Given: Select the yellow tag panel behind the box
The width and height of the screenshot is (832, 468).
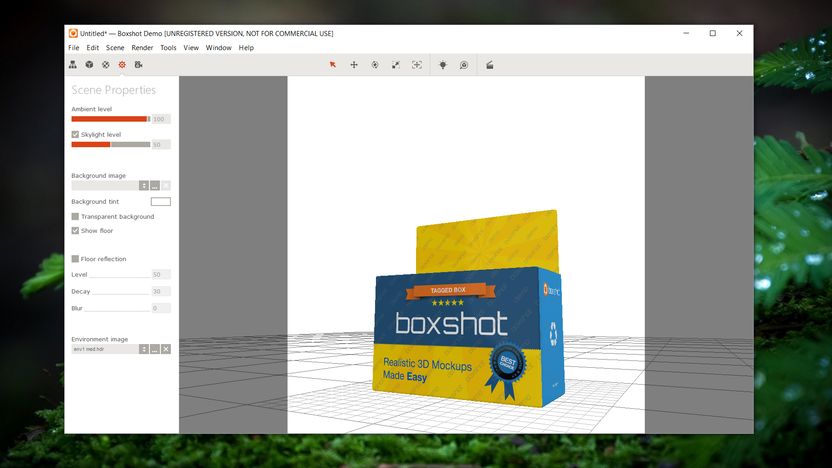Looking at the screenshot, I should pos(487,240).
